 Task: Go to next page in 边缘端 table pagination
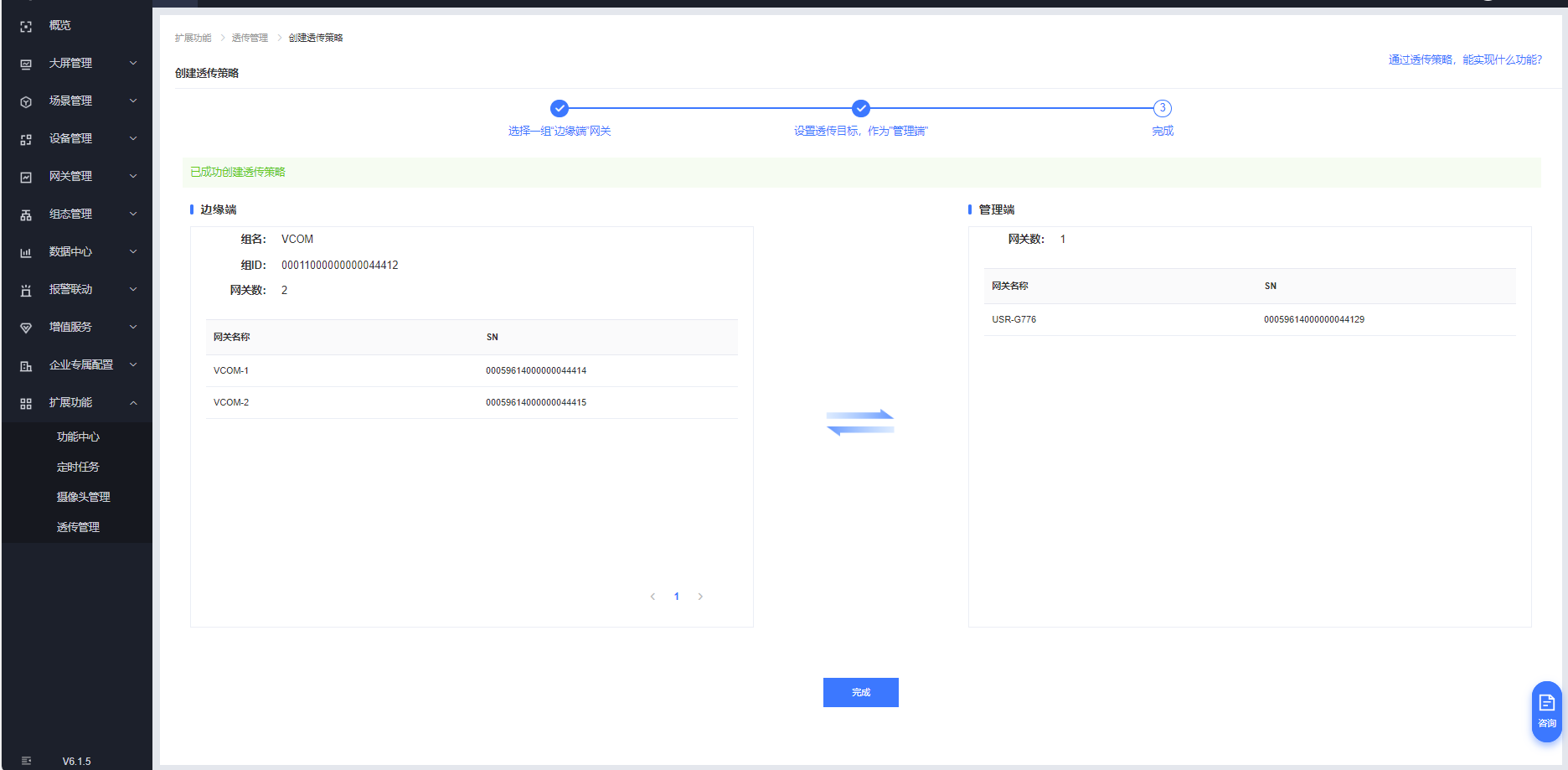point(700,597)
